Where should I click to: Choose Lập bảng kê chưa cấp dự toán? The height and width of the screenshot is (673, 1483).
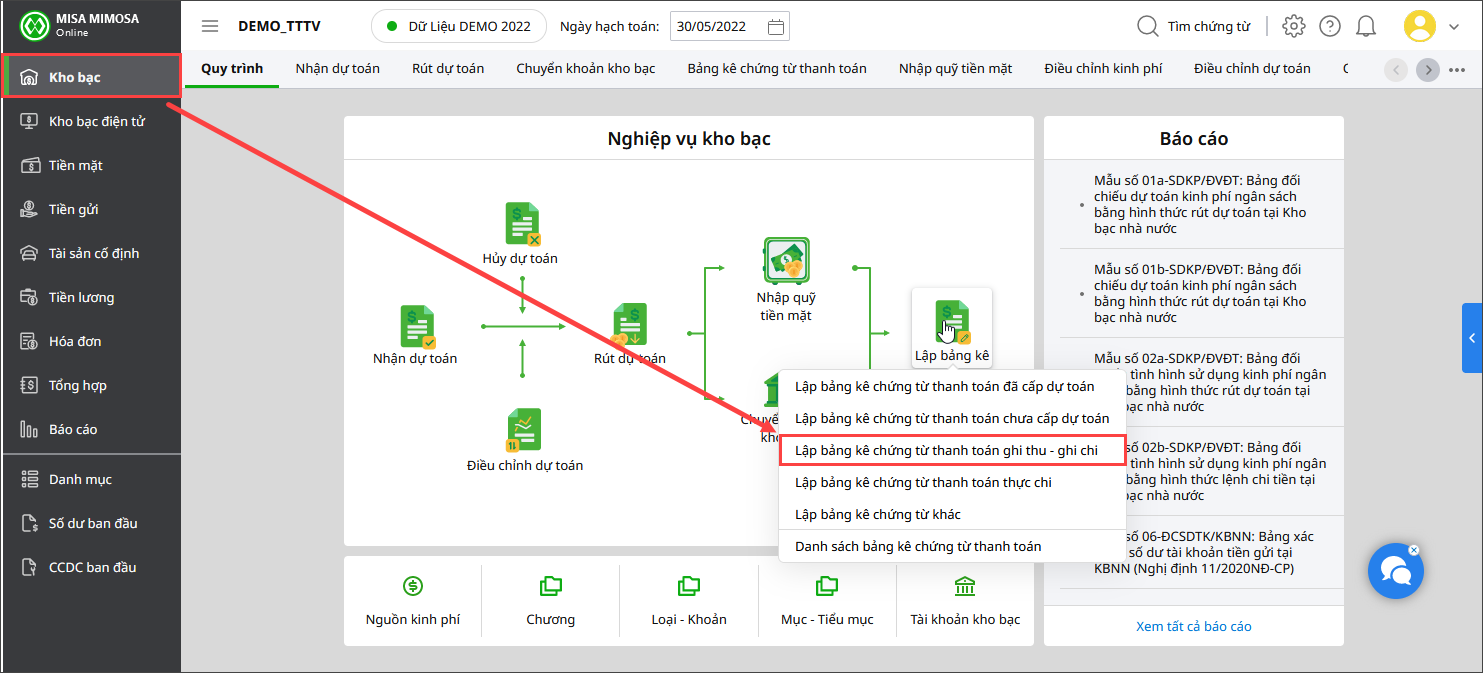point(952,419)
